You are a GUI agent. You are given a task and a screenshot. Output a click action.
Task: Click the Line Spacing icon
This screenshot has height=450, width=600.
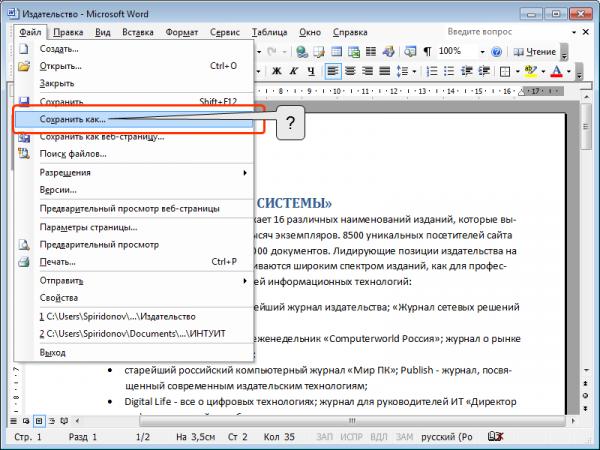pyautogui.click(x=403, y=72)
